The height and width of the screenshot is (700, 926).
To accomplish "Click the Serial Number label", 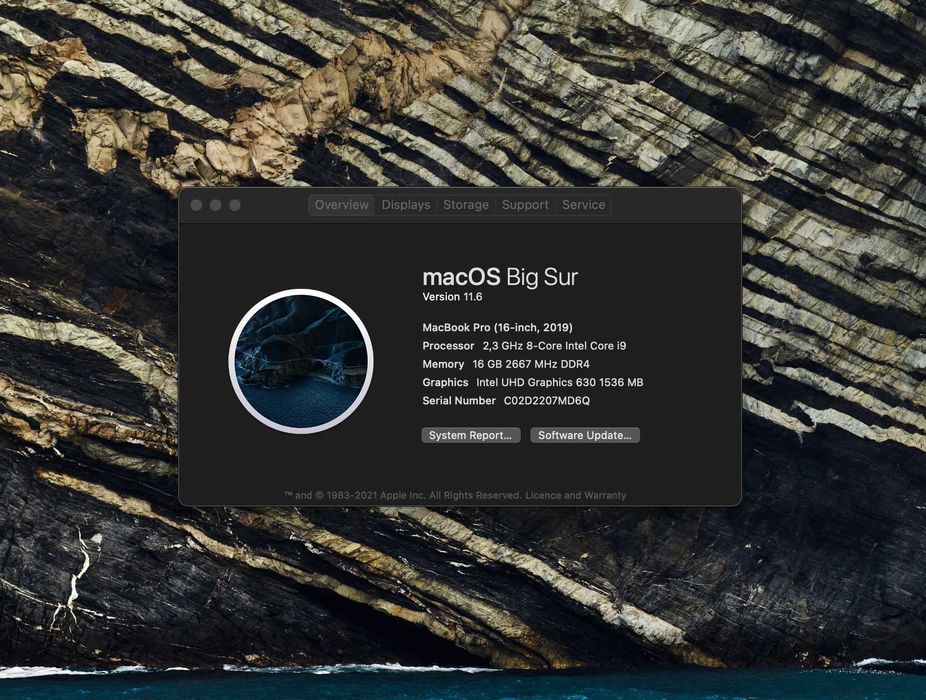I will pos(459,401).
